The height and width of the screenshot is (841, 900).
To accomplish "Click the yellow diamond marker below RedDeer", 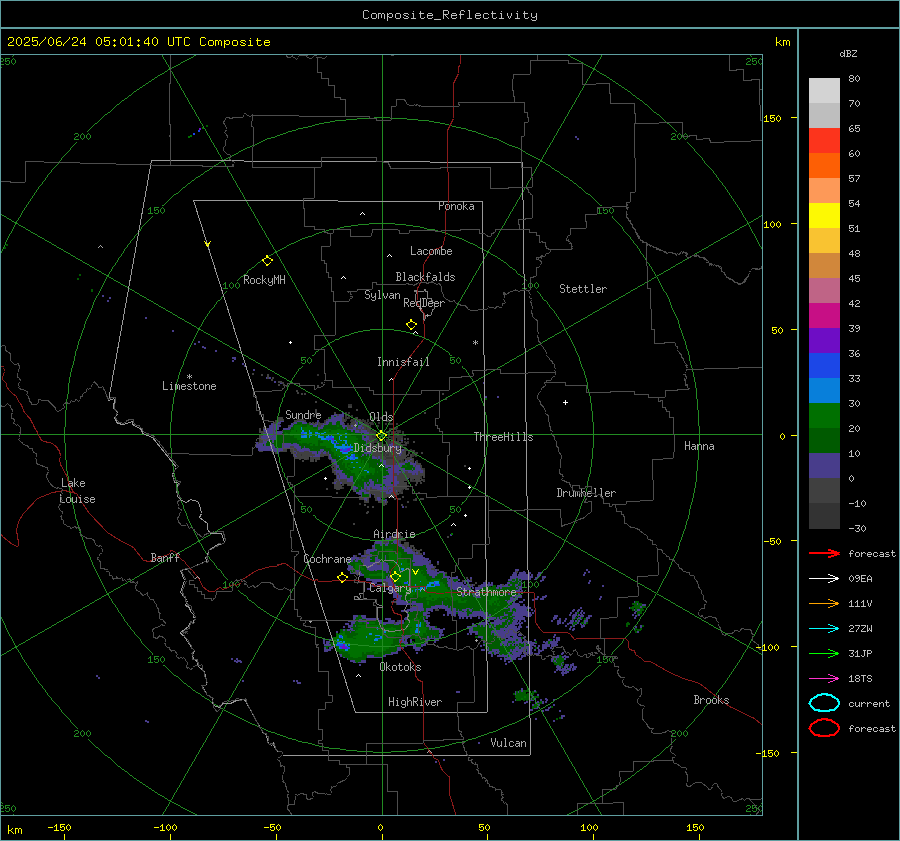I will tap(412, 325).
